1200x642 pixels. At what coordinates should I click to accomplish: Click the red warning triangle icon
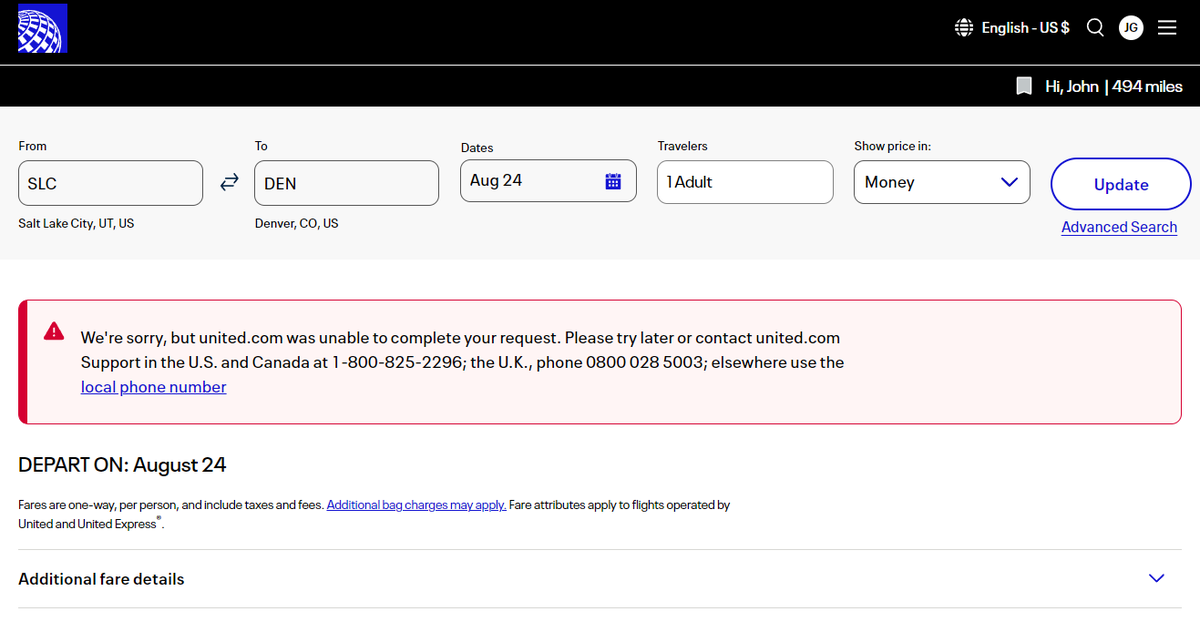coord(54,333)
